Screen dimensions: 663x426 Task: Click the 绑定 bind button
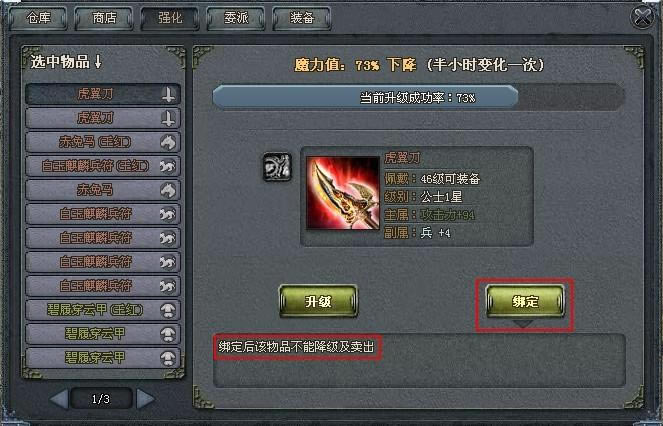525,301
